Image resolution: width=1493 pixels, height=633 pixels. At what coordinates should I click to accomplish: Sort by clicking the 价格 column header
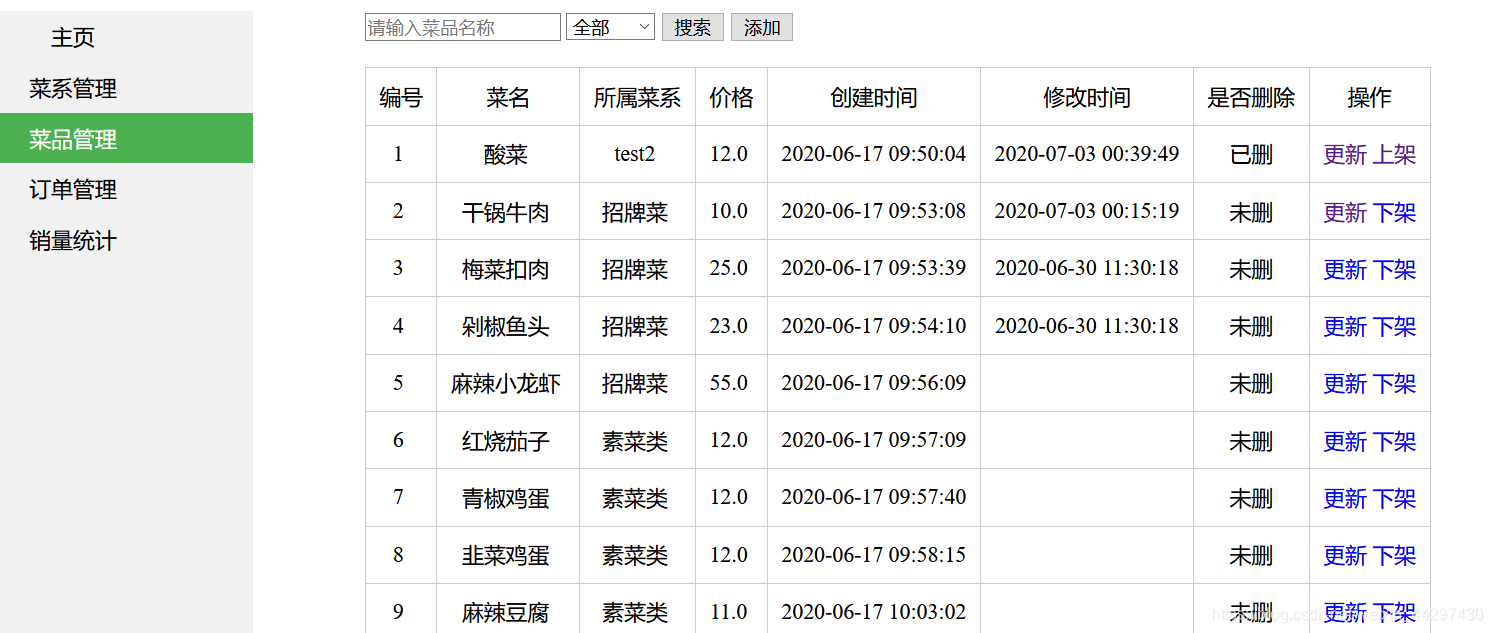(x=731, y=97)
